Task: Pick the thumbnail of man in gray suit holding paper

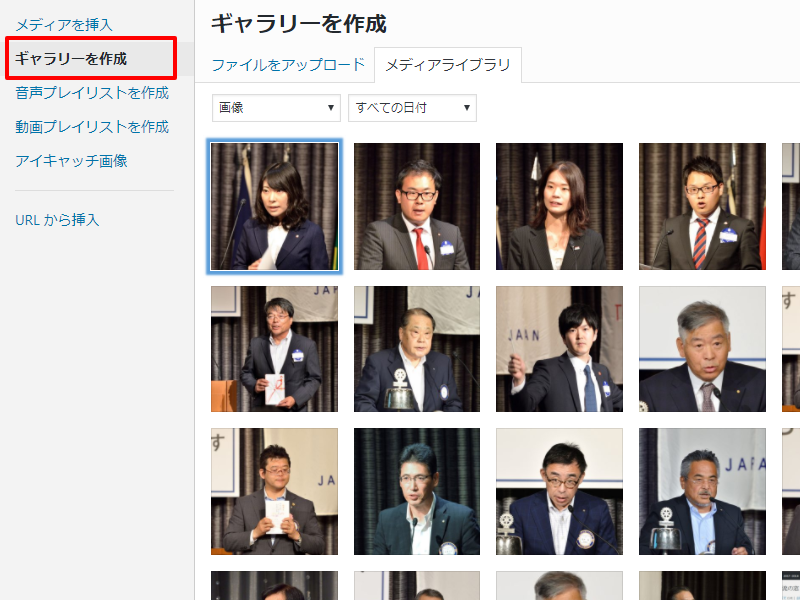Action: 274,492
